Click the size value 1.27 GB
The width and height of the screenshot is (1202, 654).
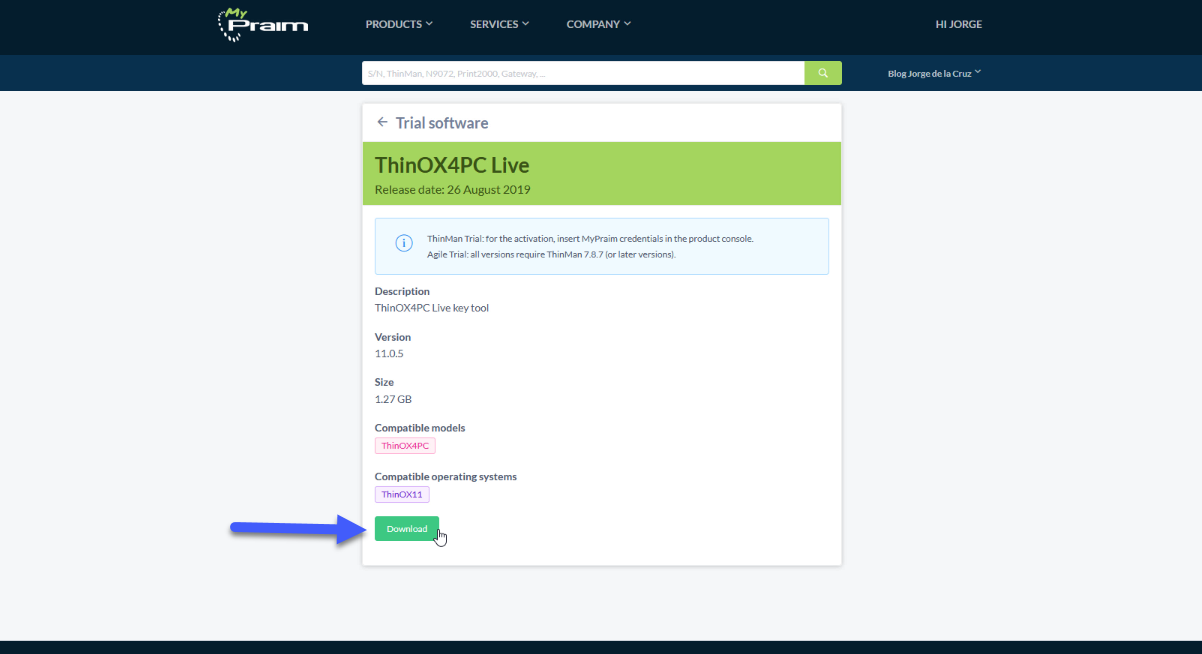pyautogui.click(x=393, y=399)
